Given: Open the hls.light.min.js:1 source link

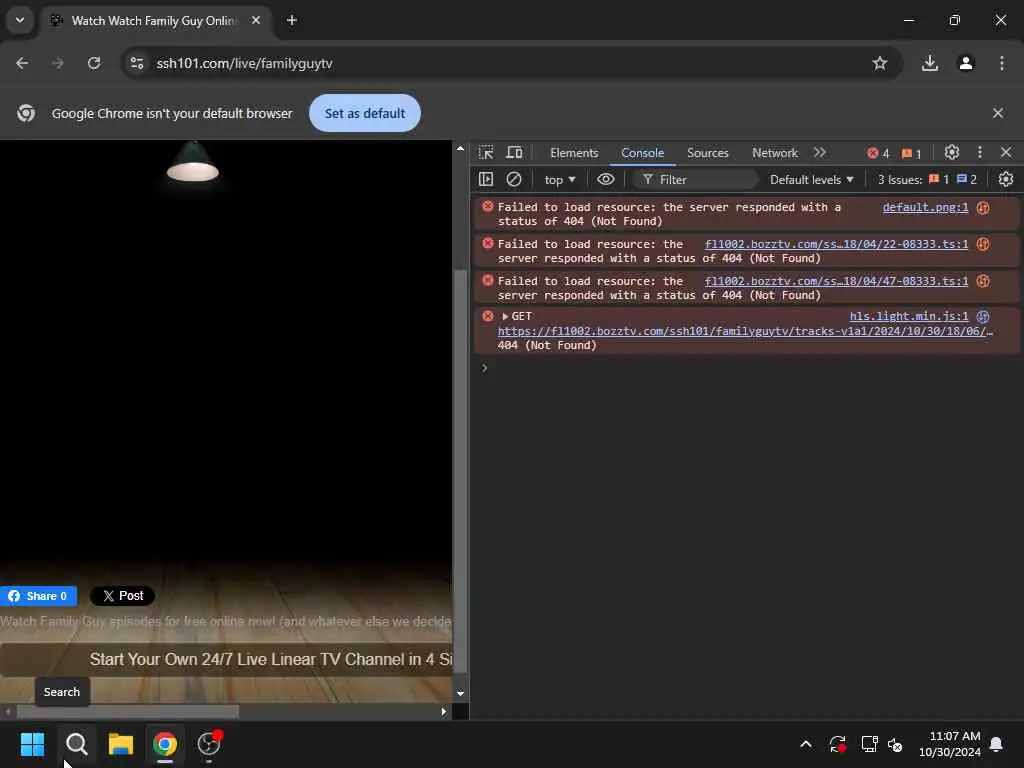Looking at the screenshot, I should (908, 317).
